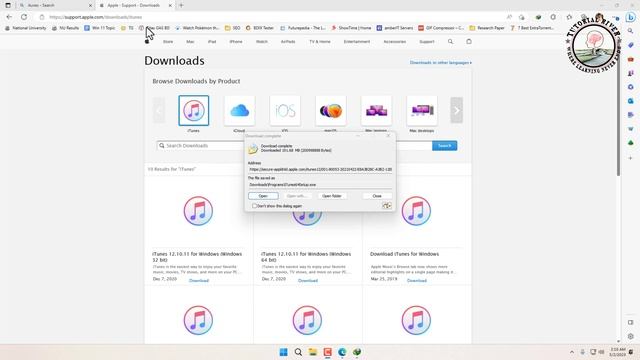Click the Download iTunes for Windows thumbnail
Viewport: 640px width, 360px height.
416,211
